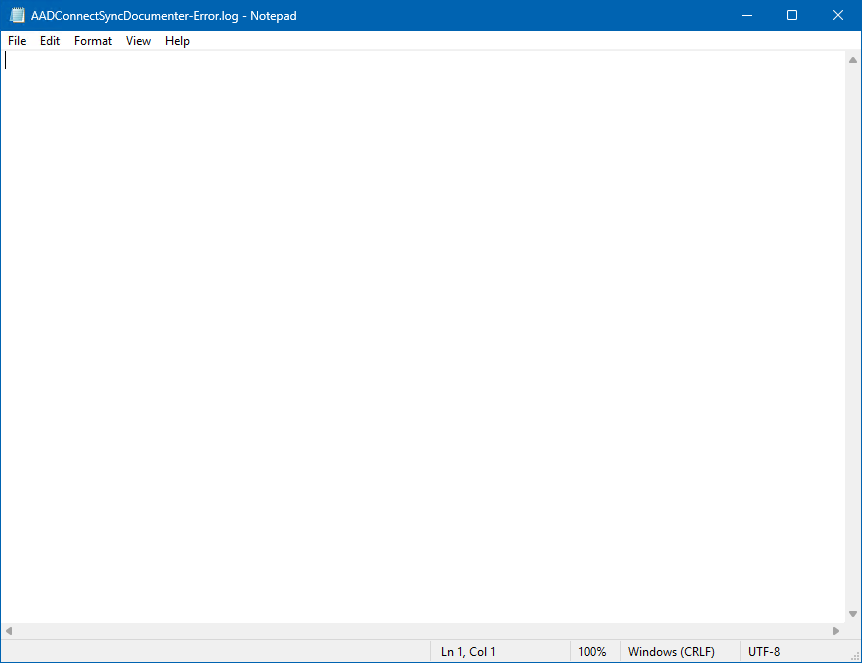Image resolution: width=862 pixels, height=663 pixels.
Task: Close the Notepad window
Action: [x=838, y=15]
